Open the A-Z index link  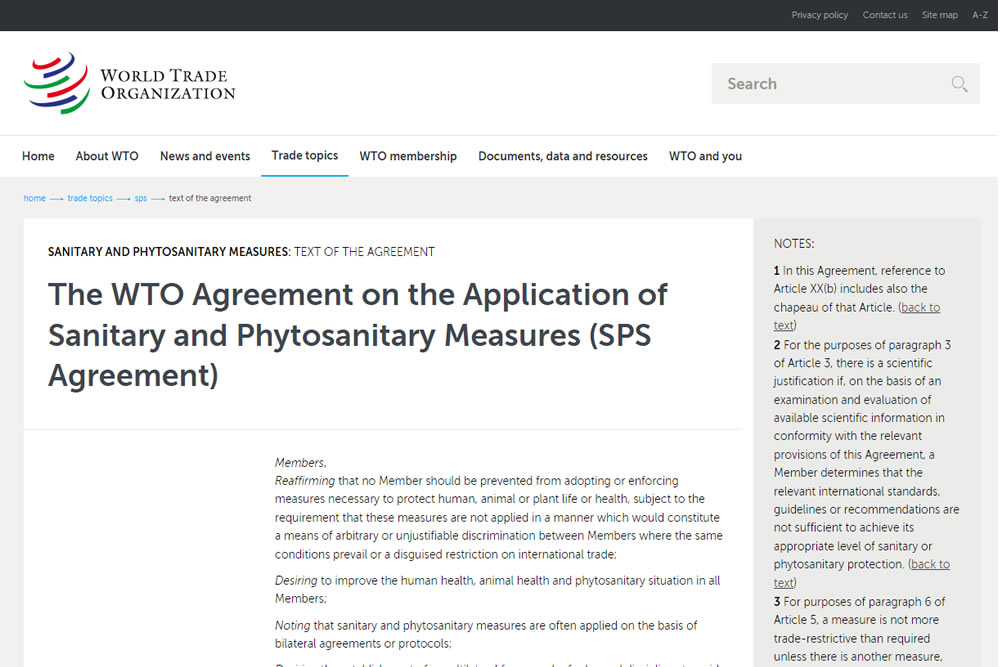[x=980, y=15]
